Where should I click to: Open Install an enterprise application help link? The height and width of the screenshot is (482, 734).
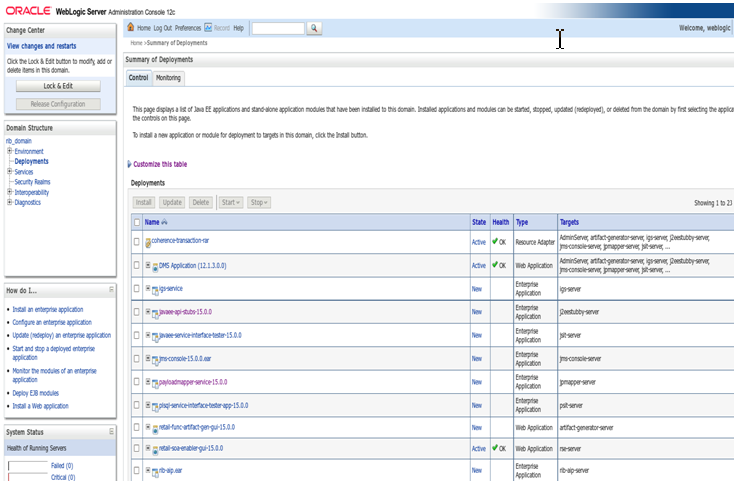48,309
